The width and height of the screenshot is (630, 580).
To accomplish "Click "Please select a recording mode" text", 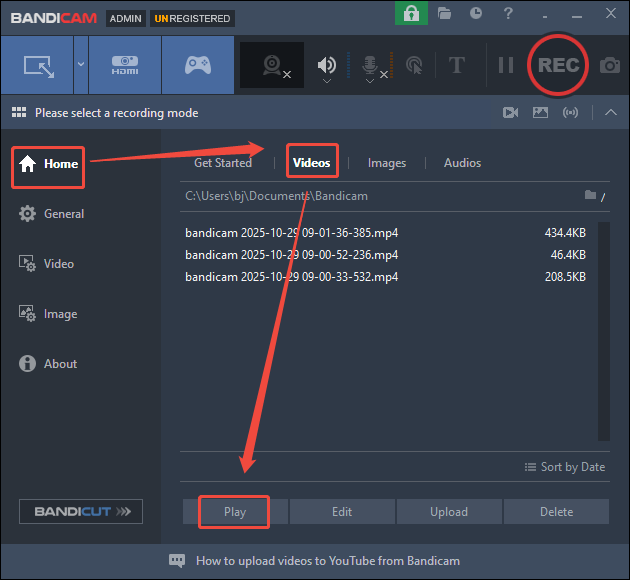I will coord(117,113).
